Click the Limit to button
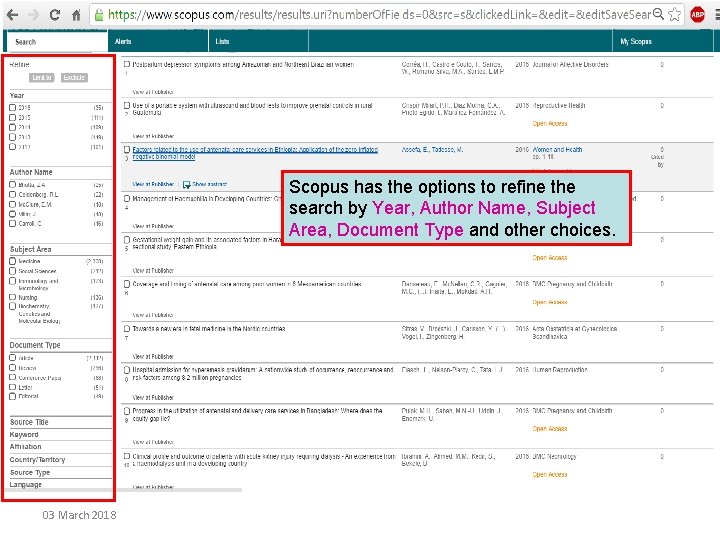The height and width of the screenshot is (540, 720). pyautogui.click(x=42, y=78)
